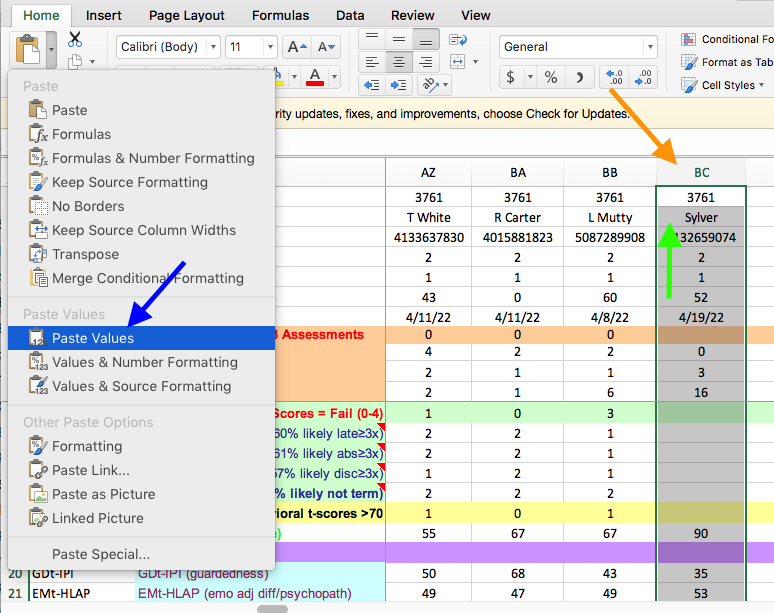Image resolution: width=774 pixels, height=613 pixels.
Task: Open the Cell Styles dropdown
Action: (x=728, y=85)
